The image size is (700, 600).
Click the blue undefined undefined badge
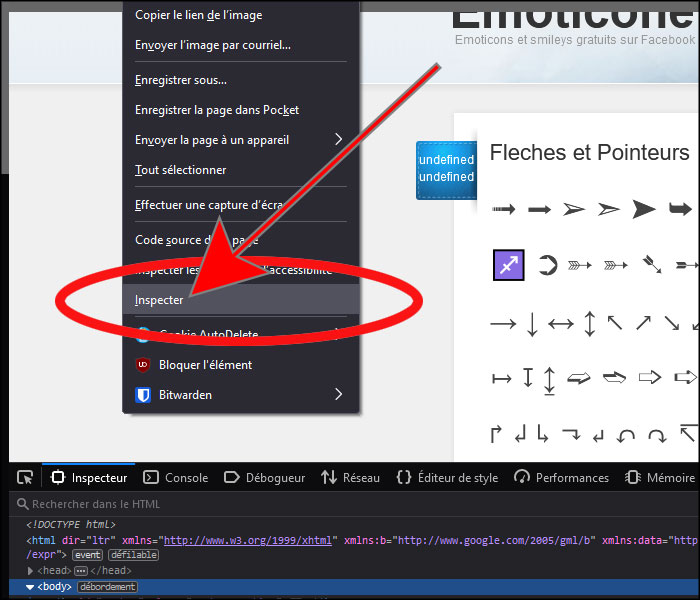click(x=446, y=170)
